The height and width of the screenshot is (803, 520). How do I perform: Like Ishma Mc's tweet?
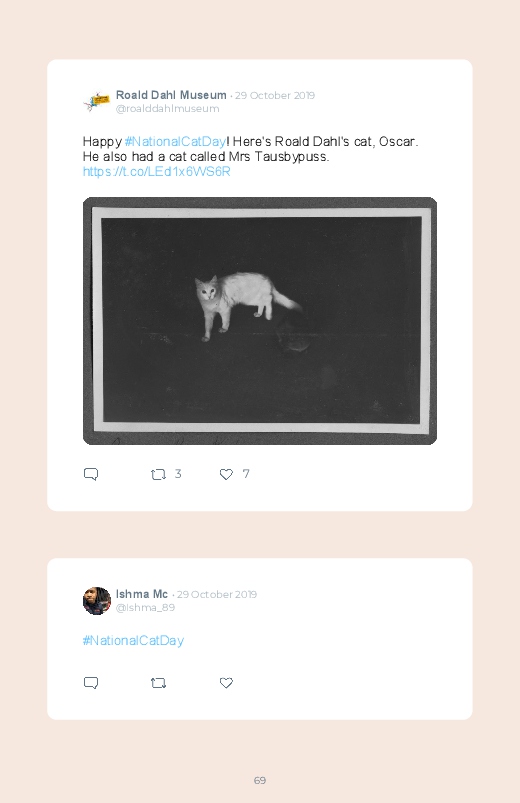point(226,683)
